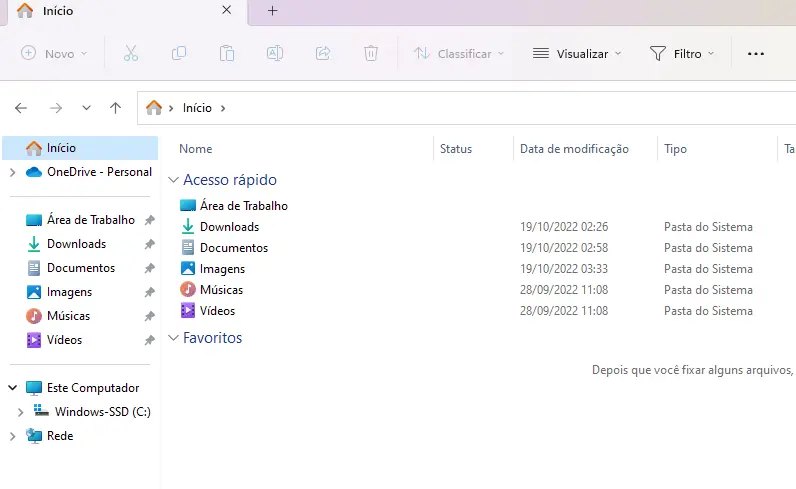Click the Cut scissors icon in toolbar
This screenshot has width=796, height=489.
pos(130,53)
